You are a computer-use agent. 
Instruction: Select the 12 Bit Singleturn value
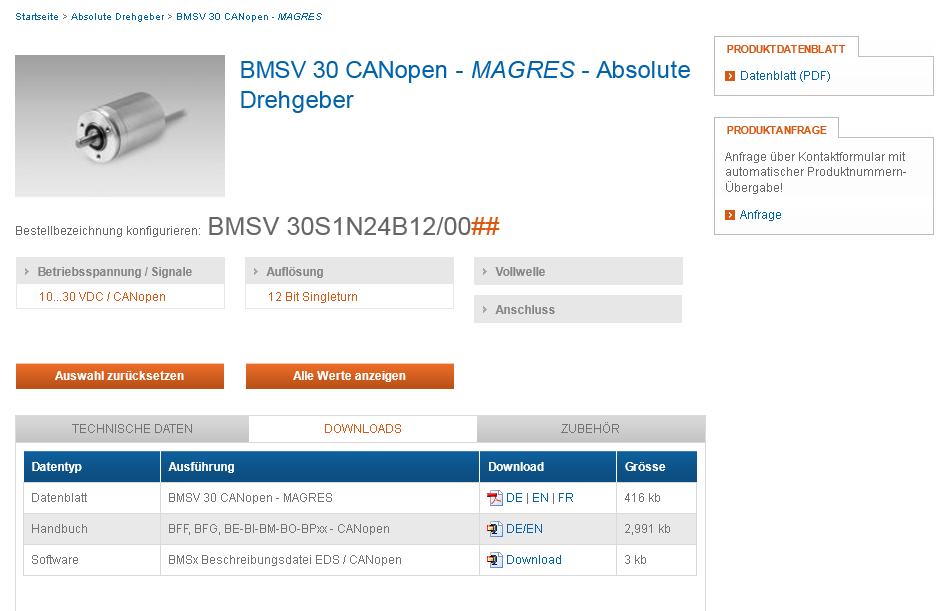point(313,297)
